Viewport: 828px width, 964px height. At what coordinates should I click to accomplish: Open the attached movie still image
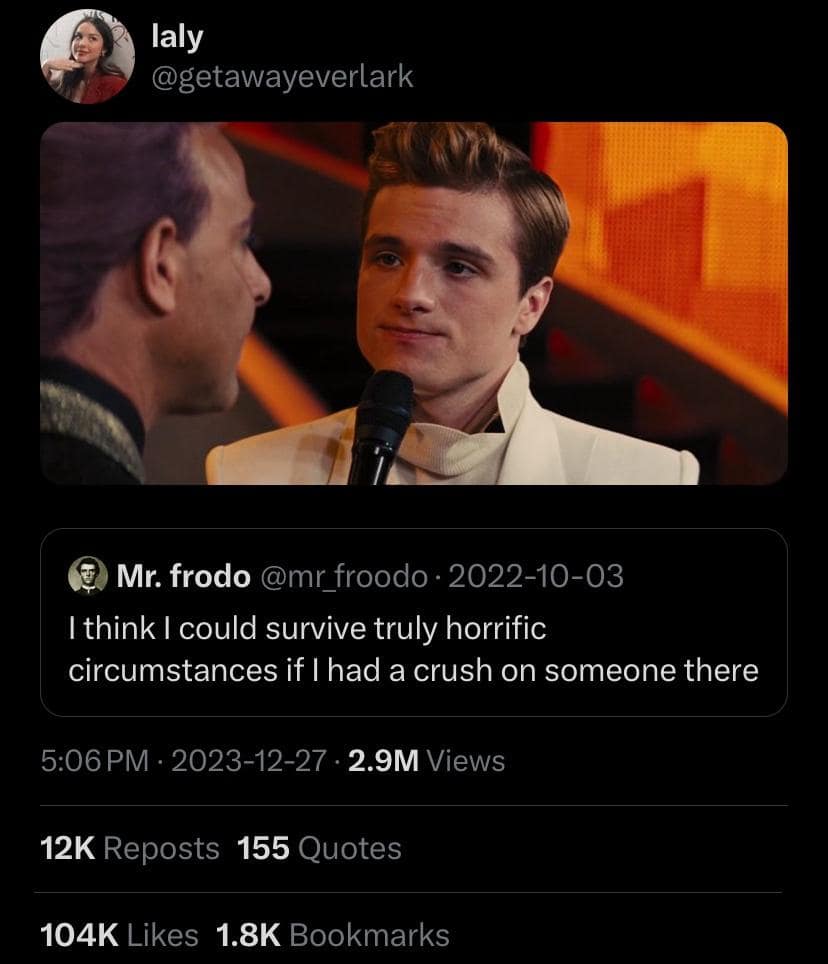[x=413, y=303]
